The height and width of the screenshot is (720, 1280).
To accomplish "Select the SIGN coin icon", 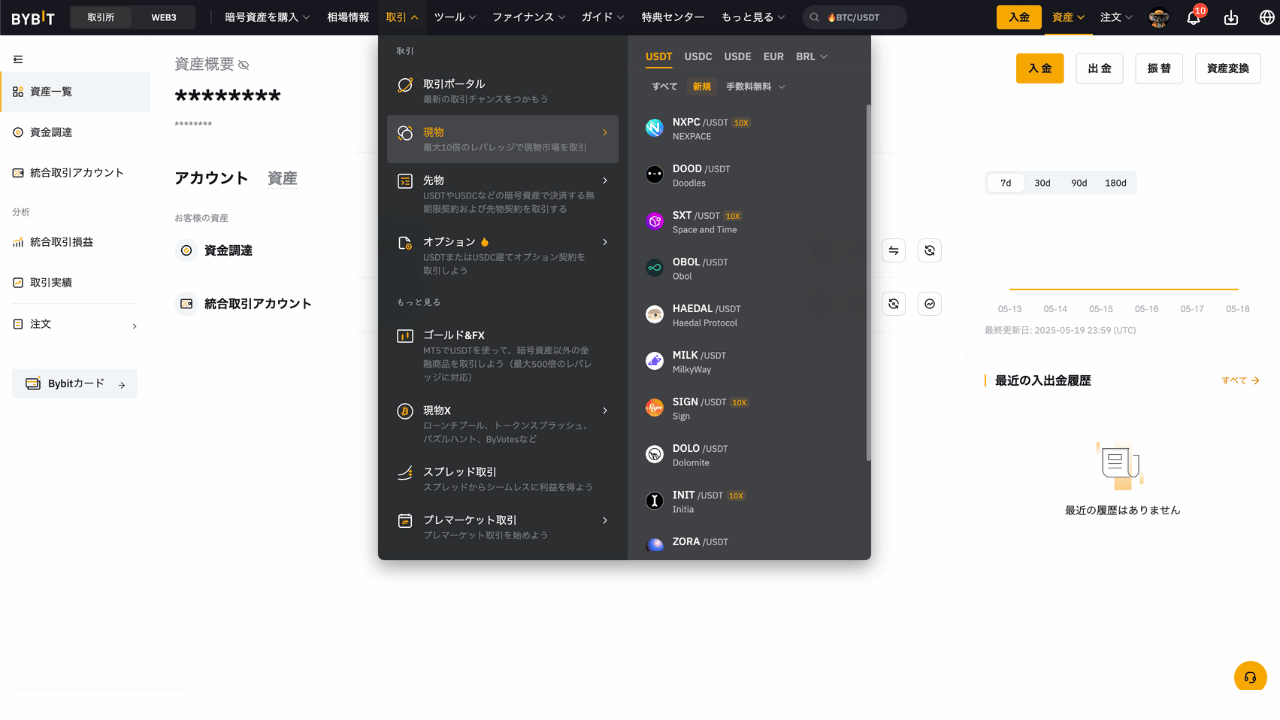I will click(655, 408).
